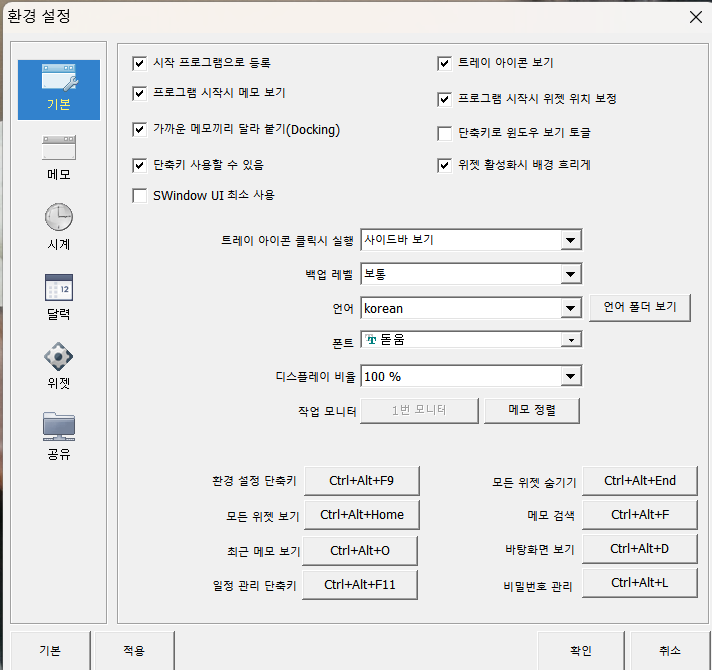
Task: Toggle 프로그램 시작시 메모 보기 checkbox
Action: click(139, 94)
